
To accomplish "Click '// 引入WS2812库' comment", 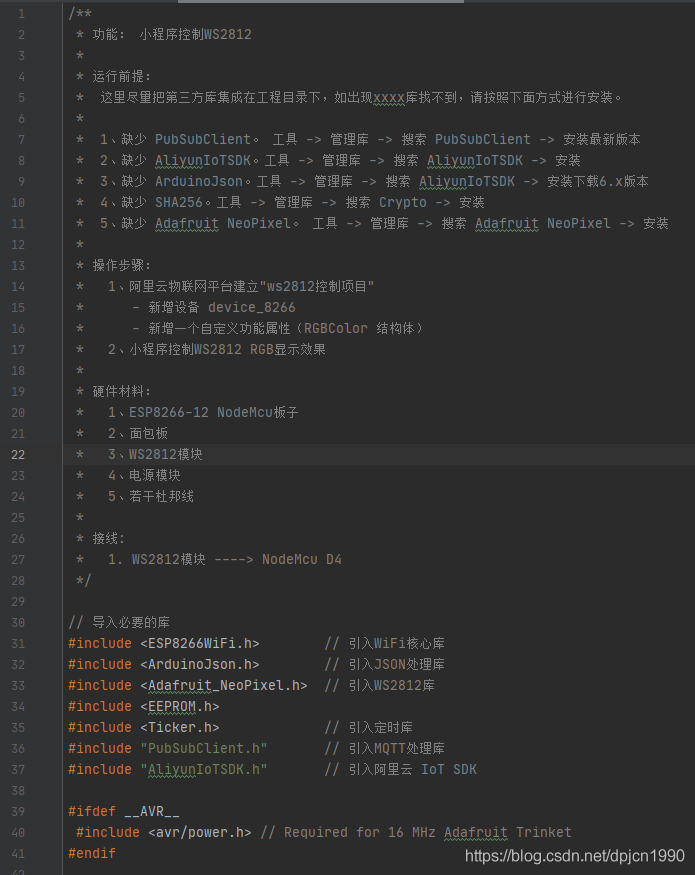I will pos(380,686).
